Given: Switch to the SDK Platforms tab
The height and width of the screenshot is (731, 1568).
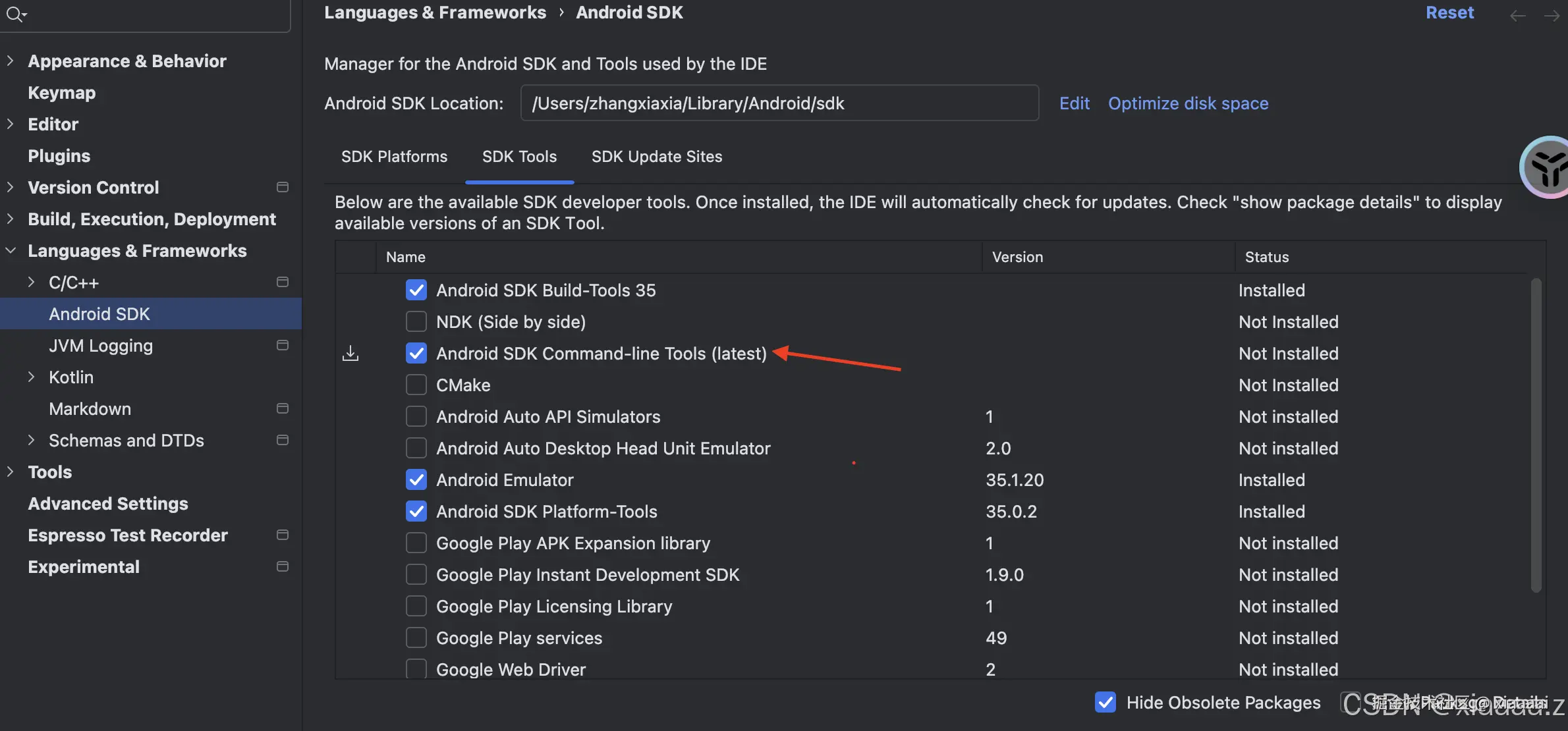Looking at the screenshot, I should 394,157.
